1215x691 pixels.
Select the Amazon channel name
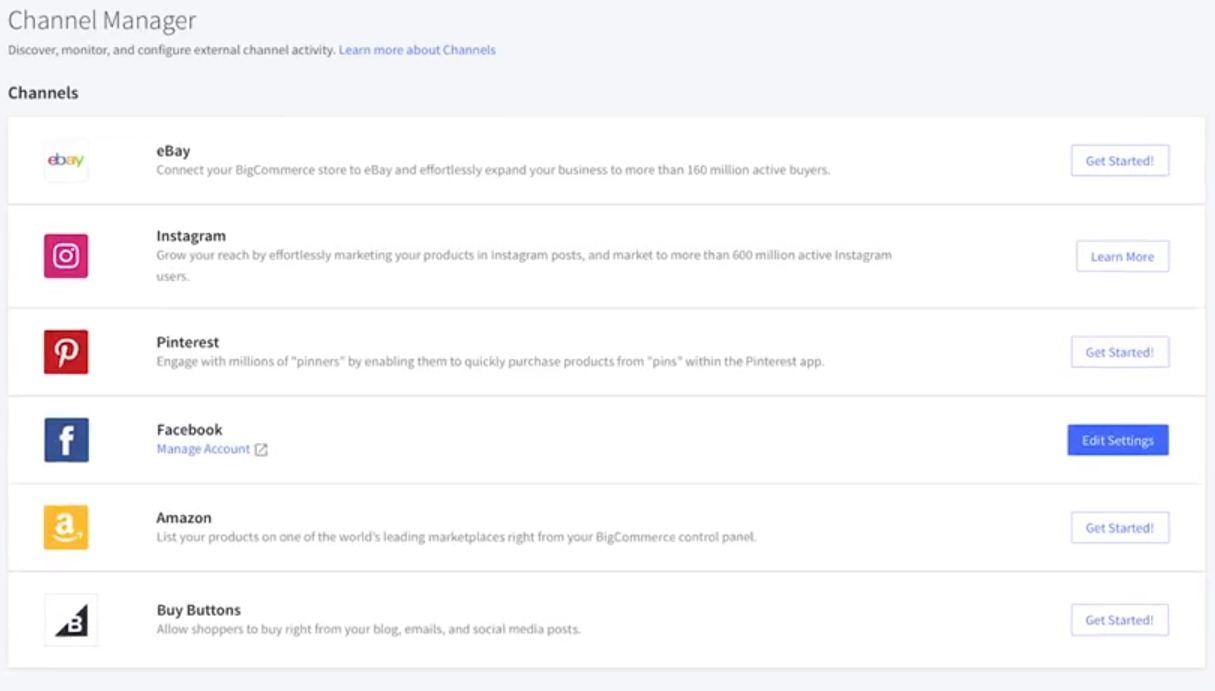pos(184,518)
